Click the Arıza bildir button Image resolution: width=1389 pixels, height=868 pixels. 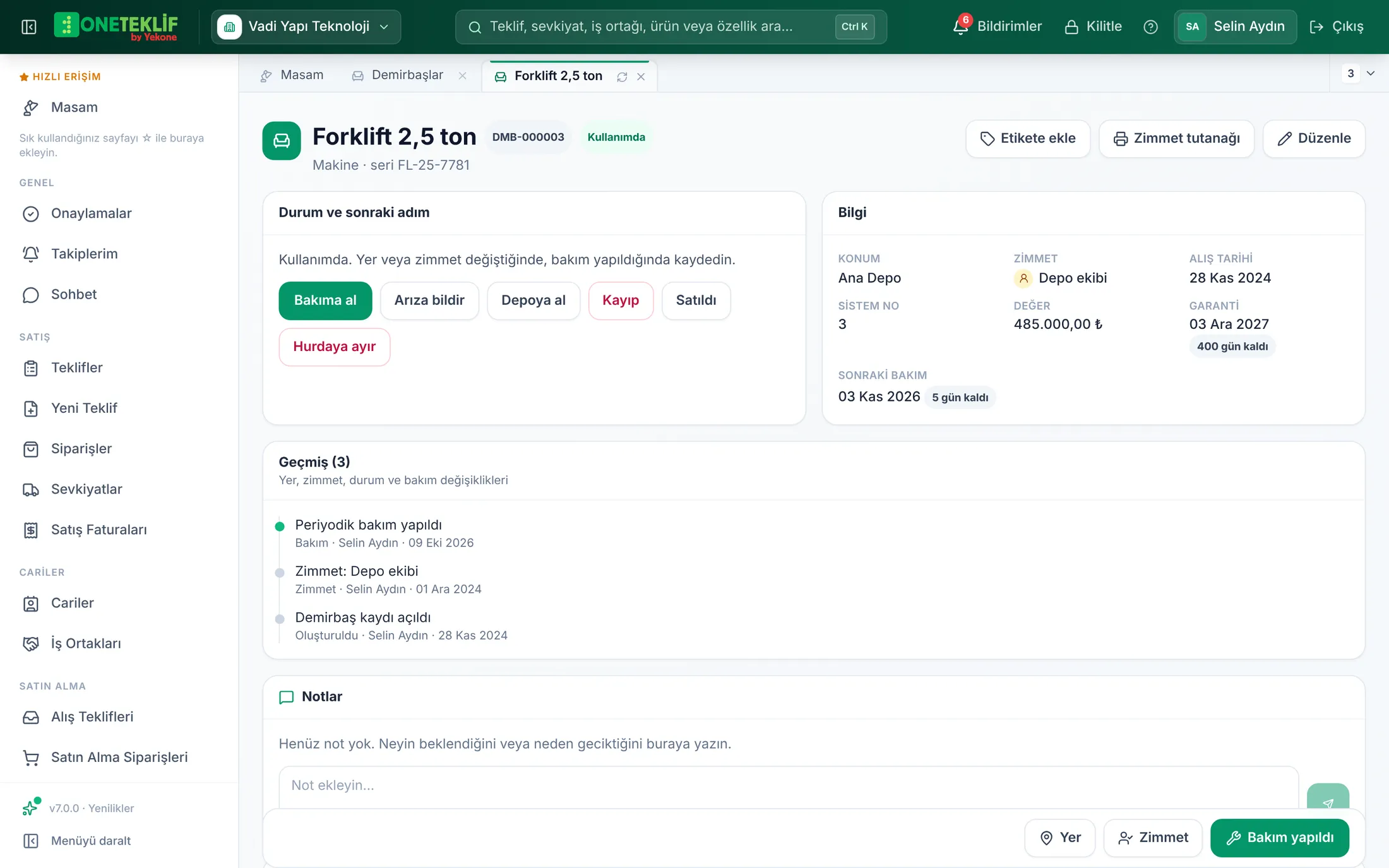coord(429,300)
